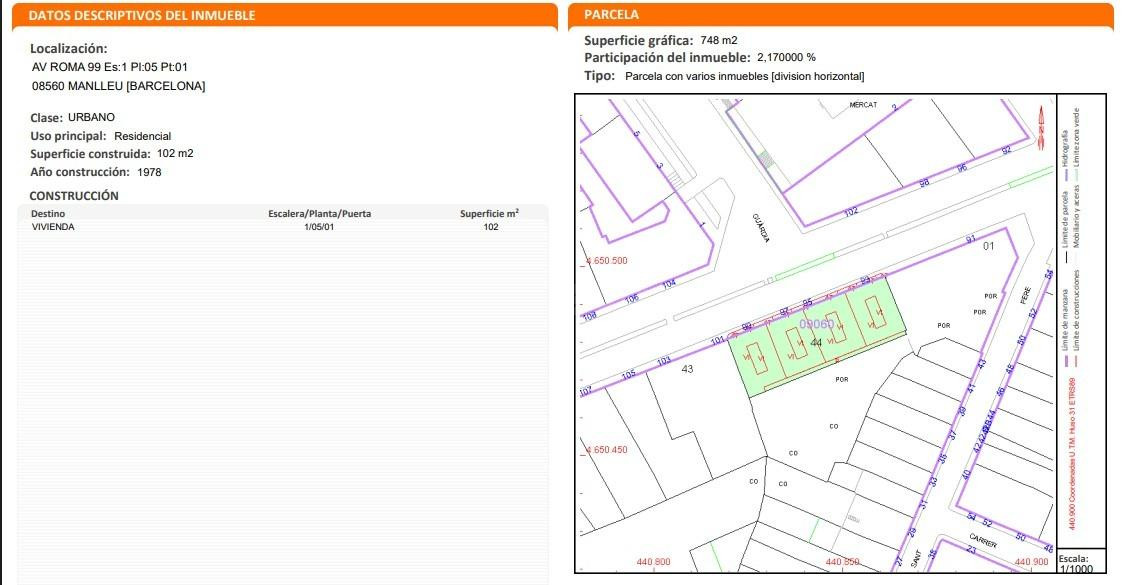Click the purple 'Límite de manzana' legend swatch
Viewport: 1124px width, 585px height.
point(1065,361)
